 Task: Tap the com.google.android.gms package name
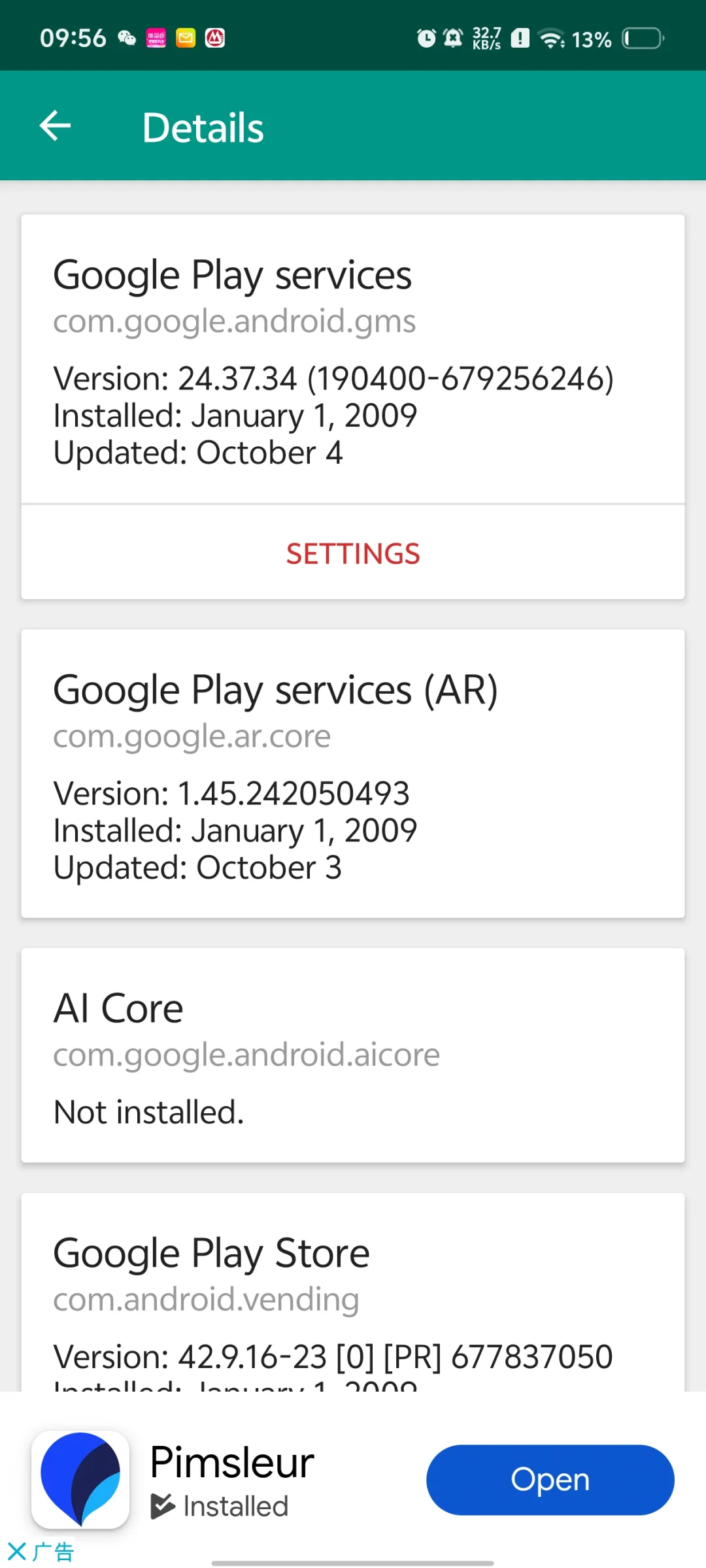[x=234, y=321]
